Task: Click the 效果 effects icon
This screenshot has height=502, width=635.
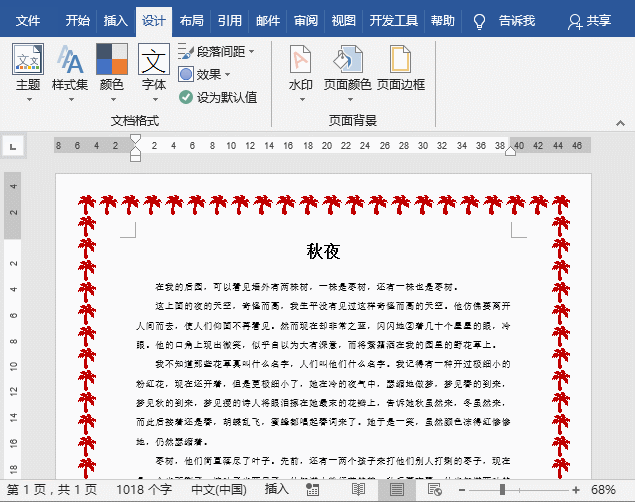Action: point(186,74)
